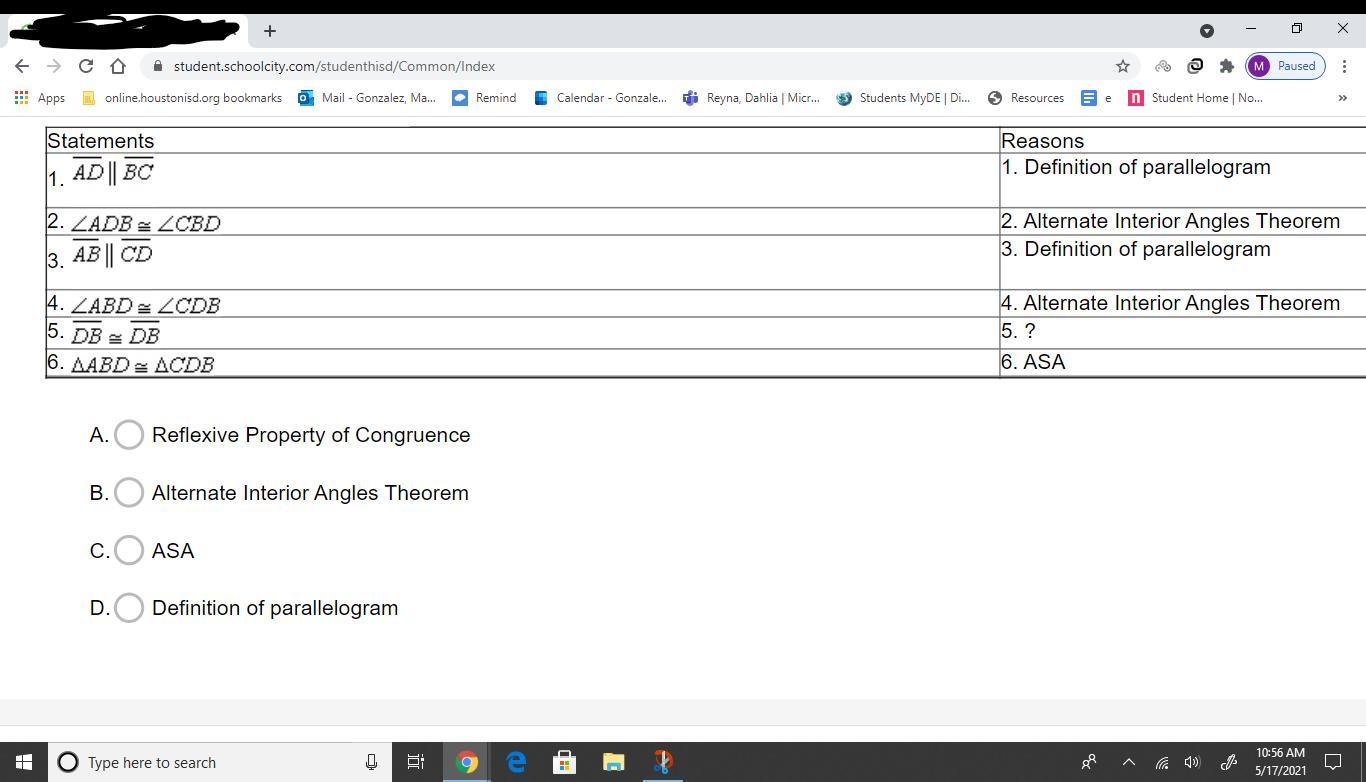1366x782 pixels.
Task: Open the Google Docs 'e' bookmark
Action: tap(1097, 98)
